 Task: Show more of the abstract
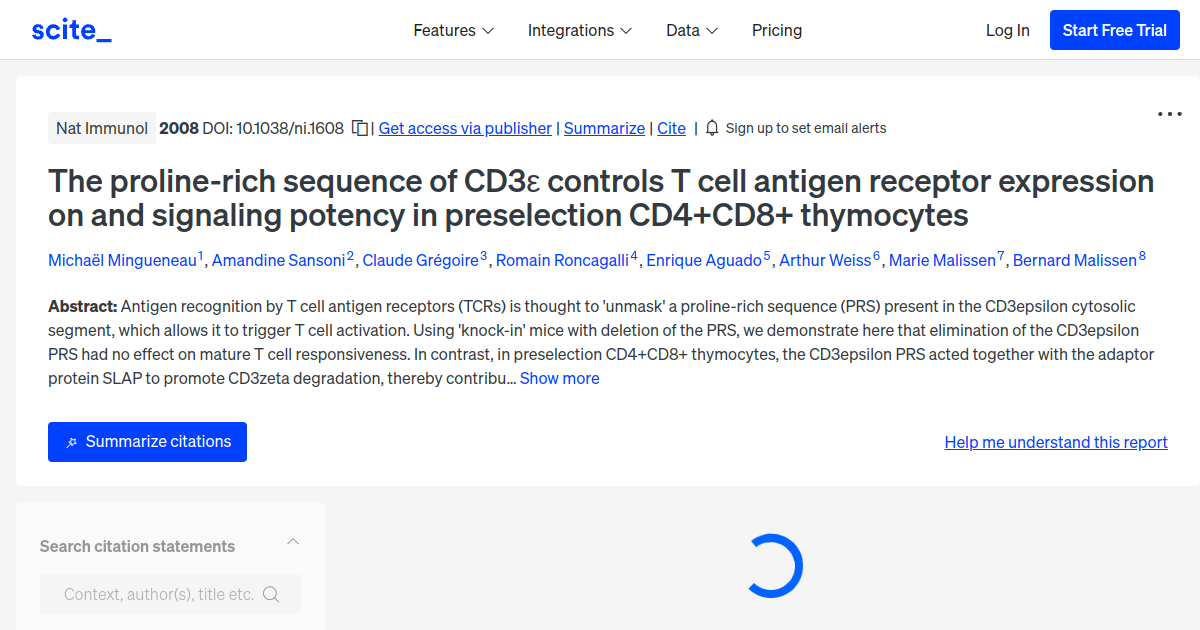[559, 378]
